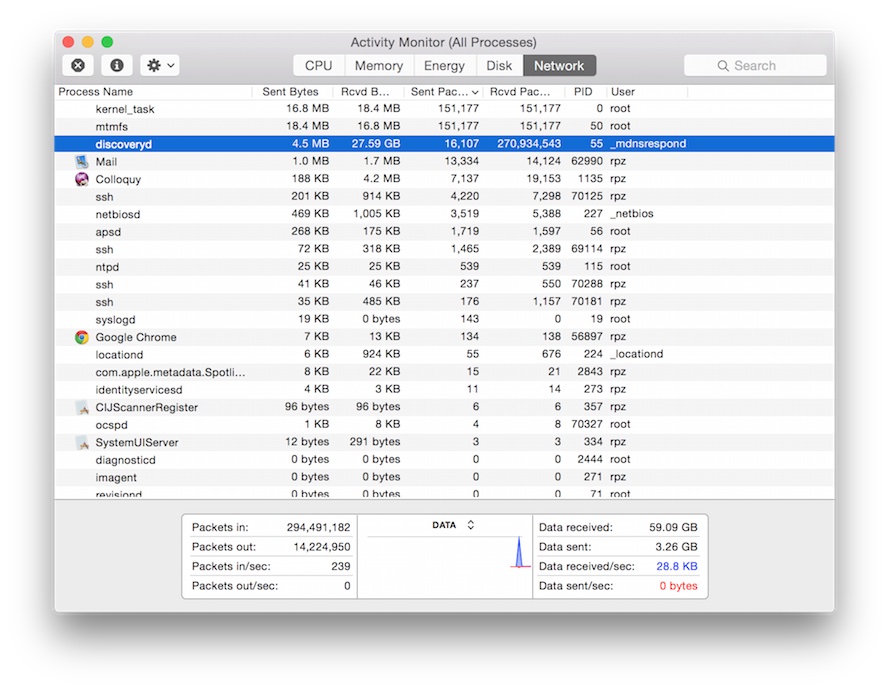Click the SystemUIServer process icon

(x=82, y=442)
